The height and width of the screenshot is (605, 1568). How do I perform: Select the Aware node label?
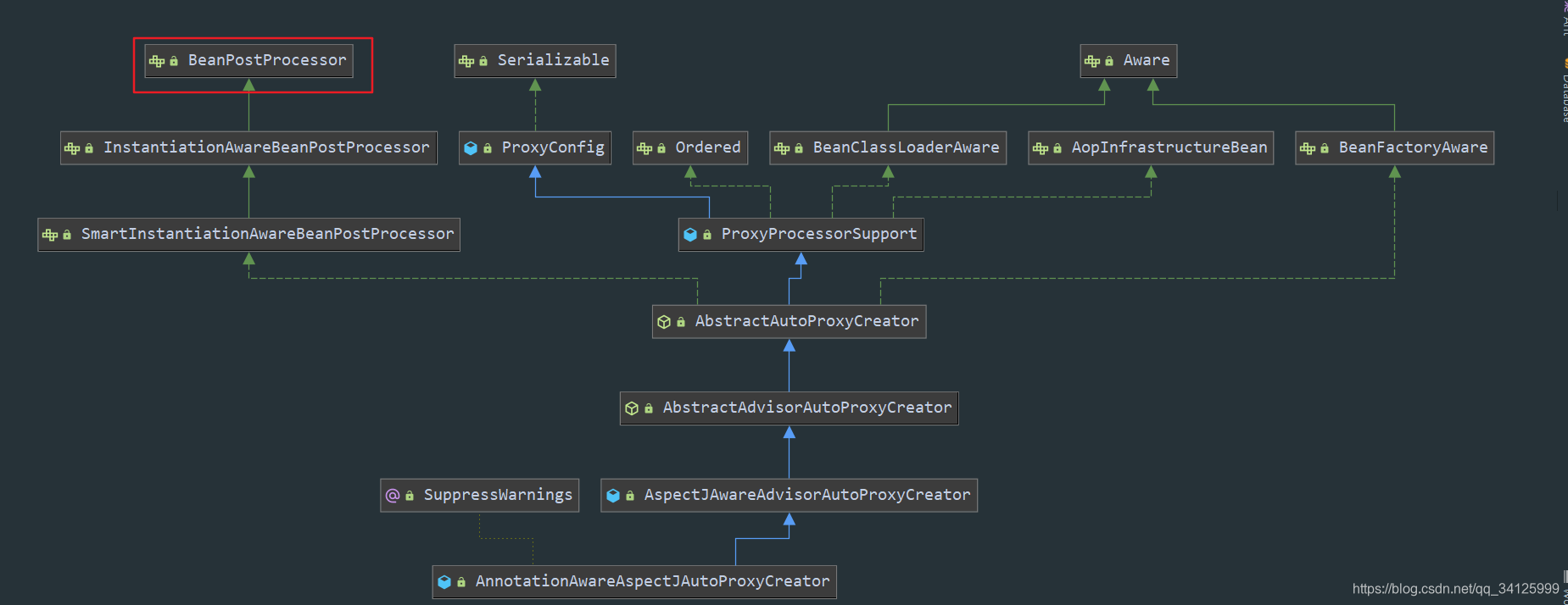pyautogui.click(x=1147, y=60)
